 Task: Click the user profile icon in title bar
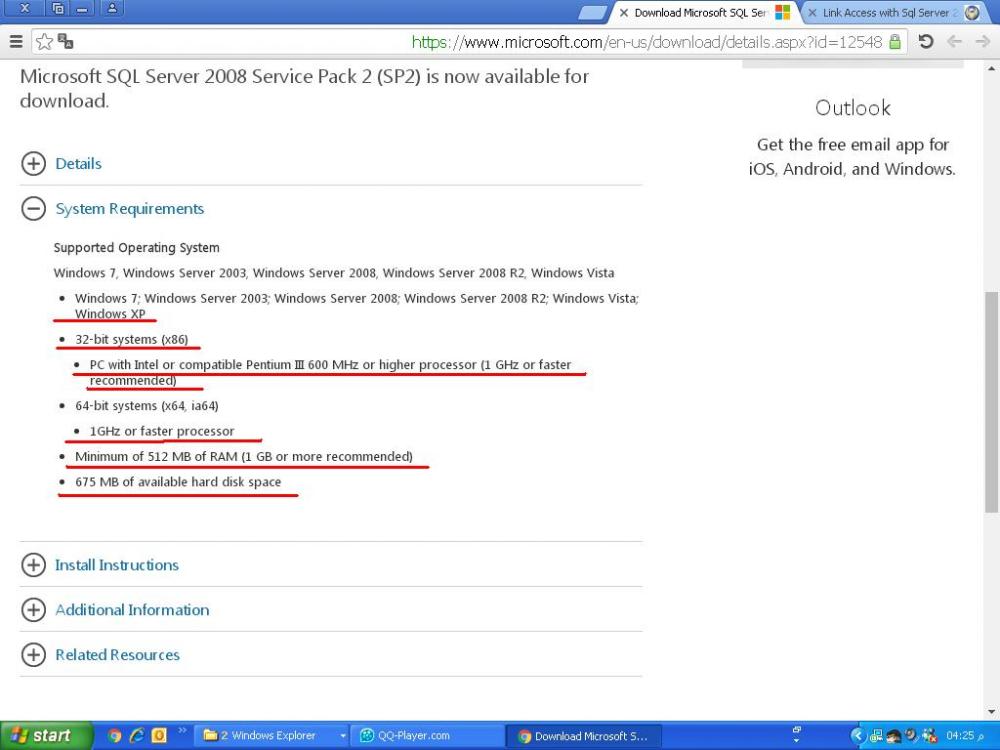point(112,8)
